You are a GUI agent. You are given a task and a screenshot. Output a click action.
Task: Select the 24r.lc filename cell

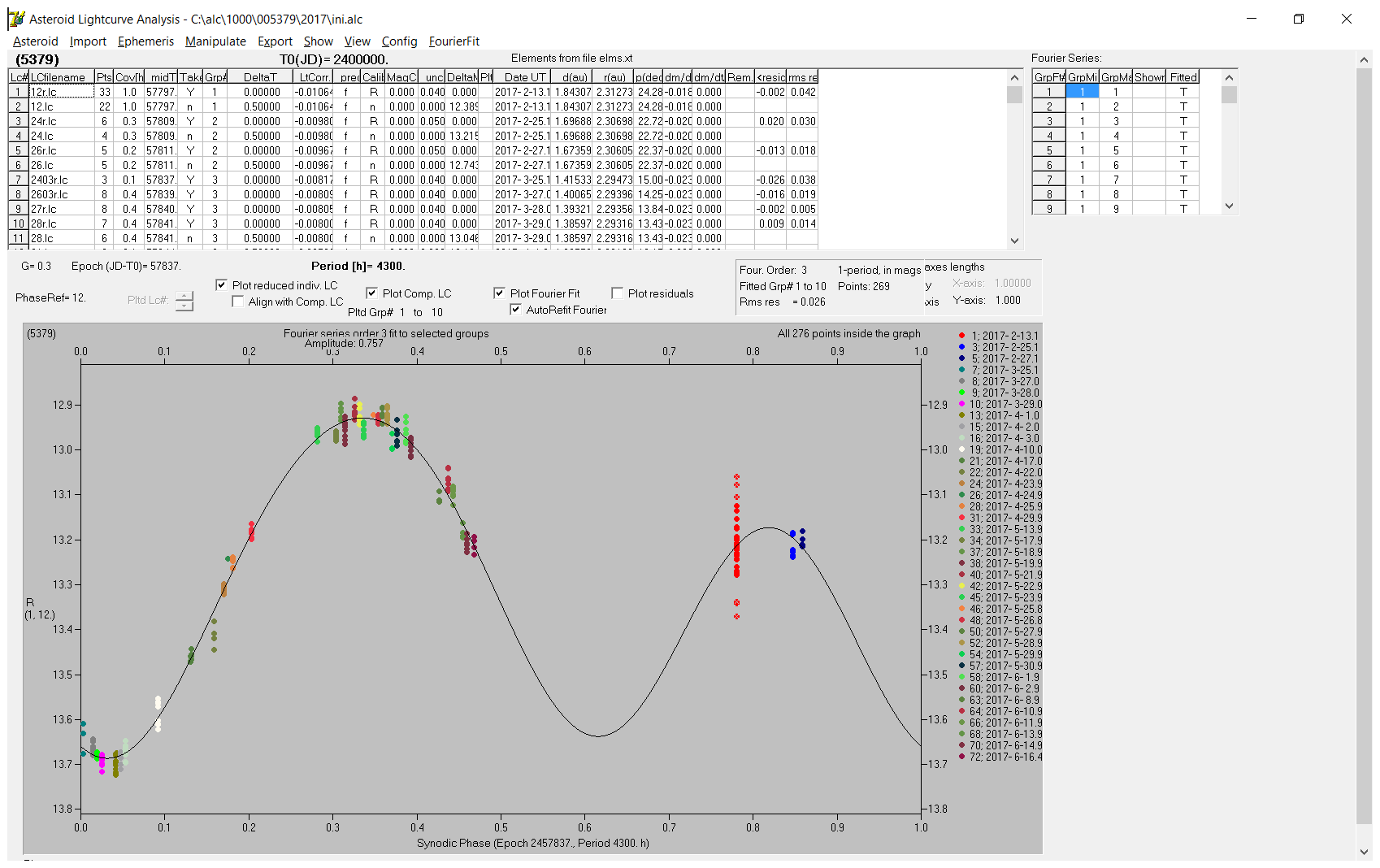point(62,121)
